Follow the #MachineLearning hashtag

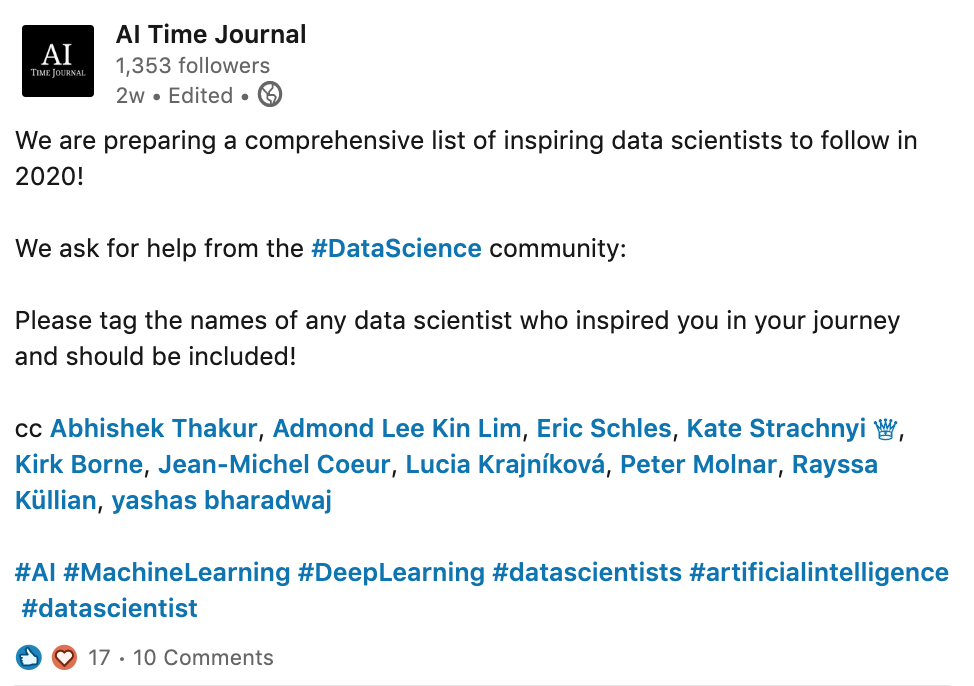(176, 572)
